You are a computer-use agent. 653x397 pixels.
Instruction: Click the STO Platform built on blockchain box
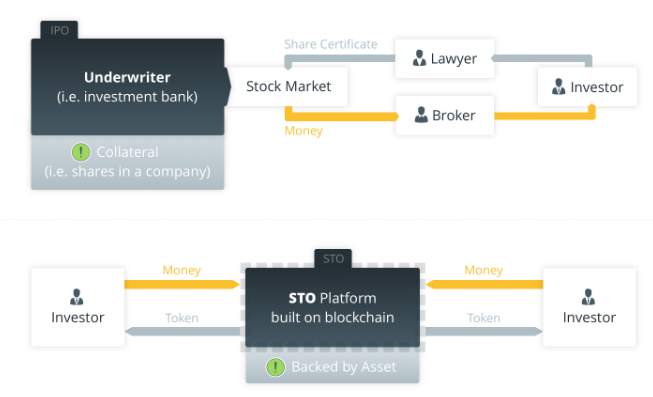coord(332,307)
